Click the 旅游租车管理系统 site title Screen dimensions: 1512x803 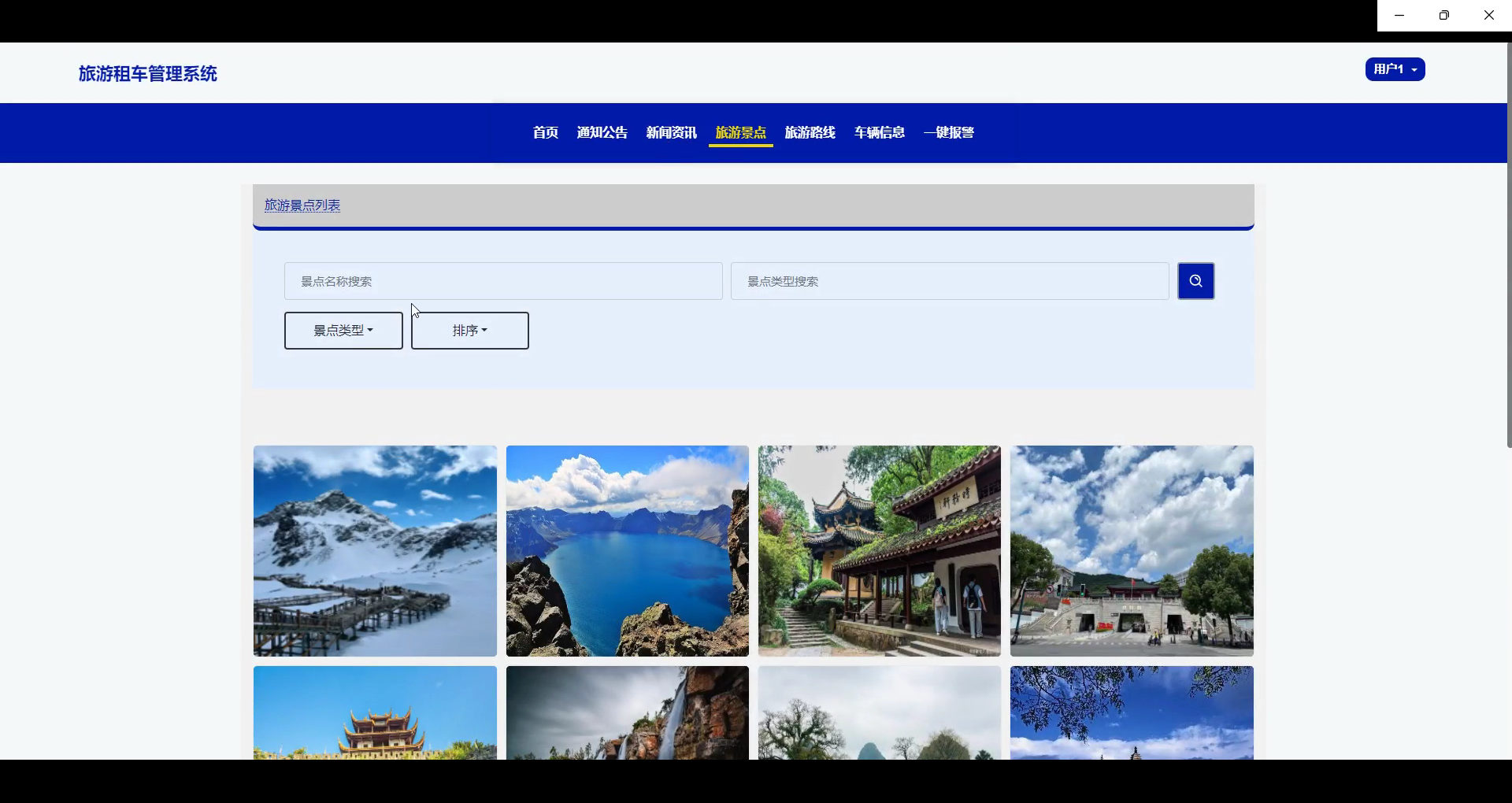(148, 74)
